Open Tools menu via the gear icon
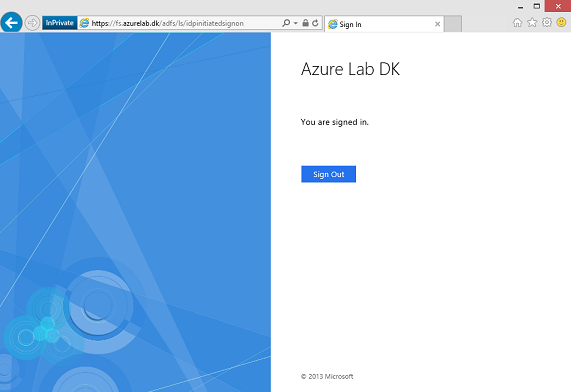Image resolution: width=571 pixels, height=392 pixels. 547,23
